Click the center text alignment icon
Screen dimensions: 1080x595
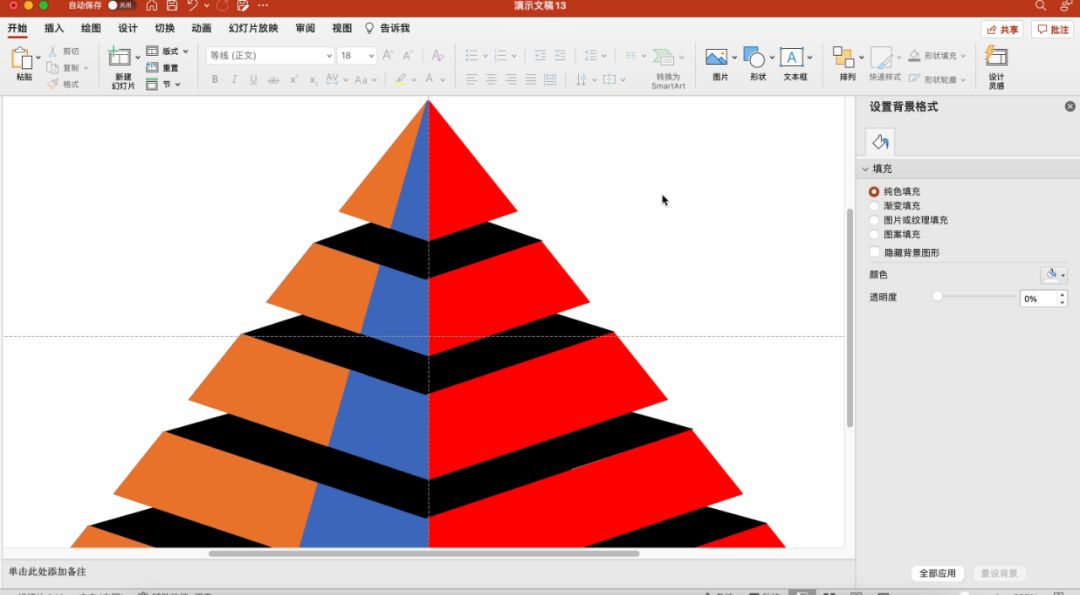coord(491,80)
